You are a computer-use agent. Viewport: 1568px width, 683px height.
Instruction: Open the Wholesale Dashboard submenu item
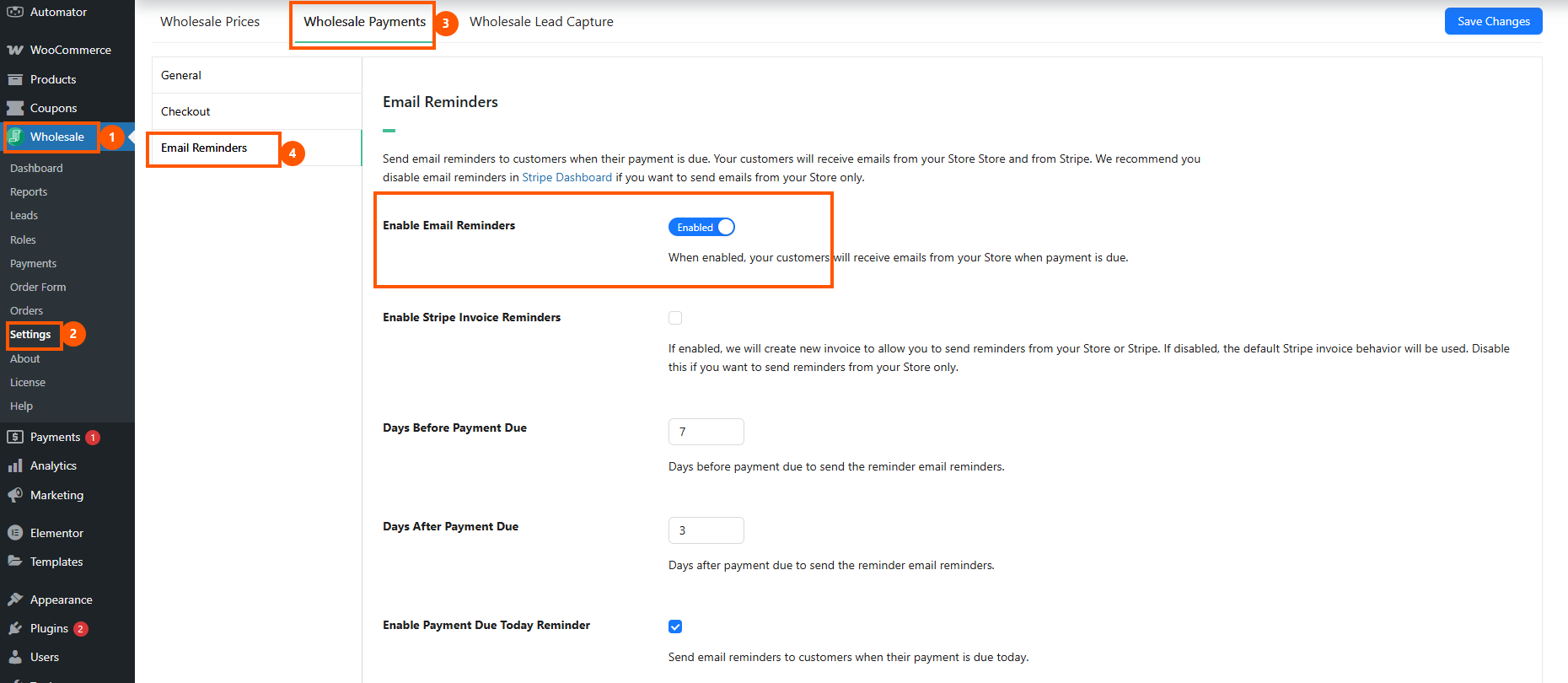click(36, 168)
